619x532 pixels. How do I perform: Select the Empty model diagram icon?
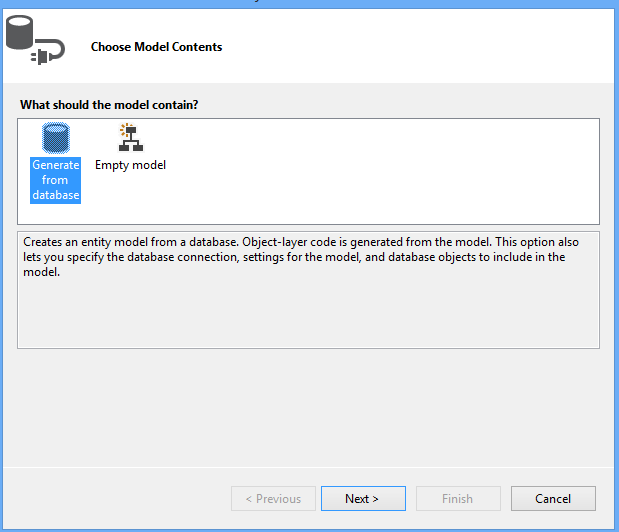130,138
